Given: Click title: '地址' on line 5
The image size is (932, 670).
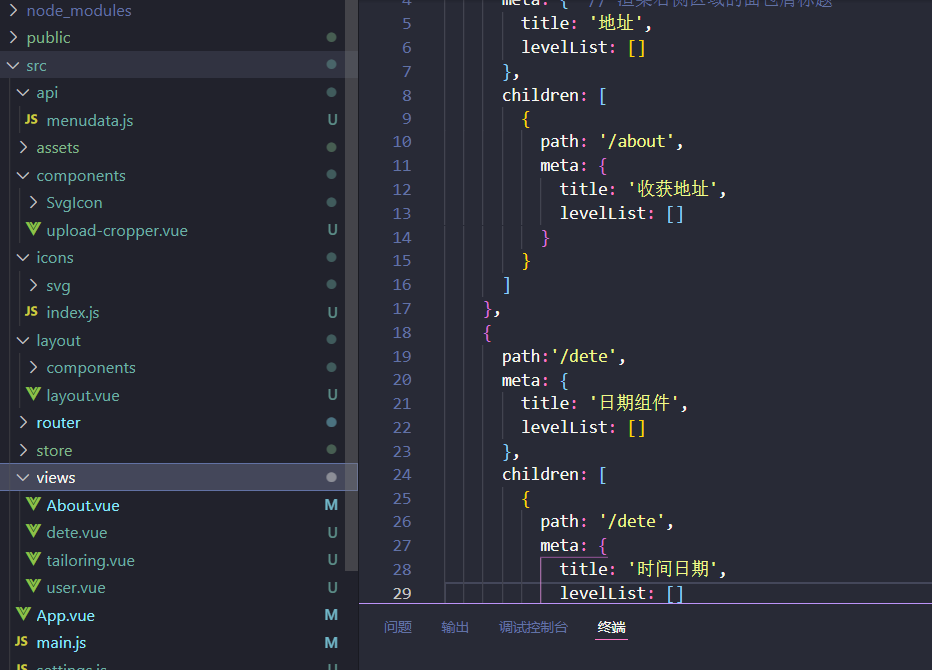Looking at the screenshot, I should pyautogui.click(x=586, y=23).
